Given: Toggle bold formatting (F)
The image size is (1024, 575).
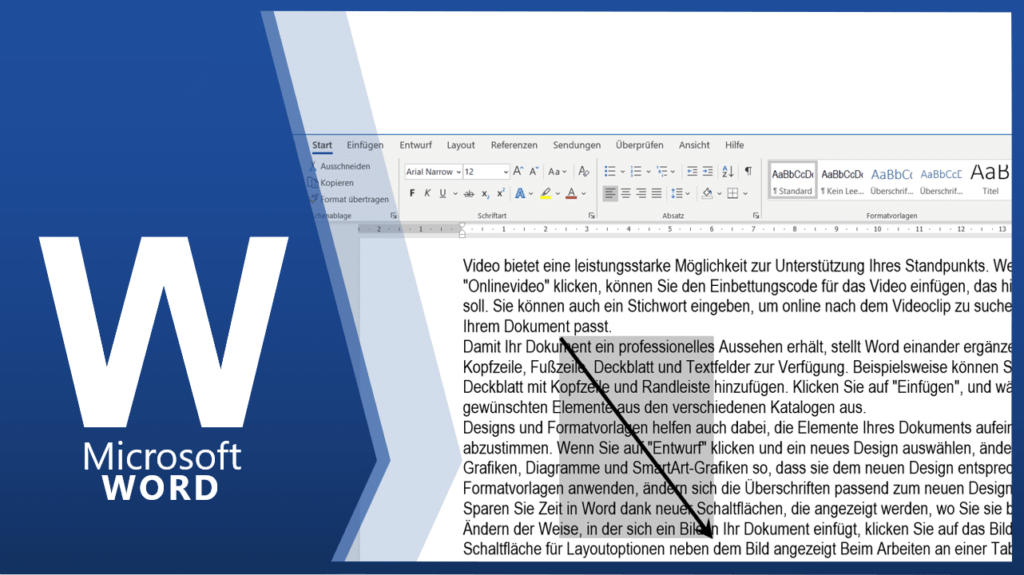Looking at the screenshot, I should pos(411,193).
